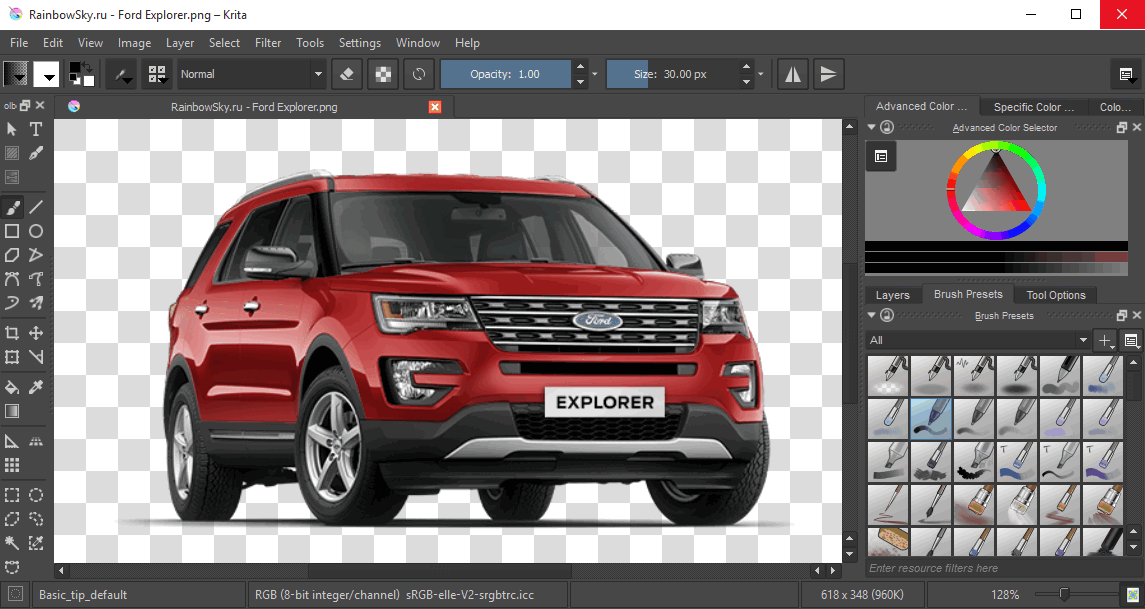This screenshot has height=609, width=1145.
Task: Switch to the Specific Color Selector tab
Action: (1033, 107)
